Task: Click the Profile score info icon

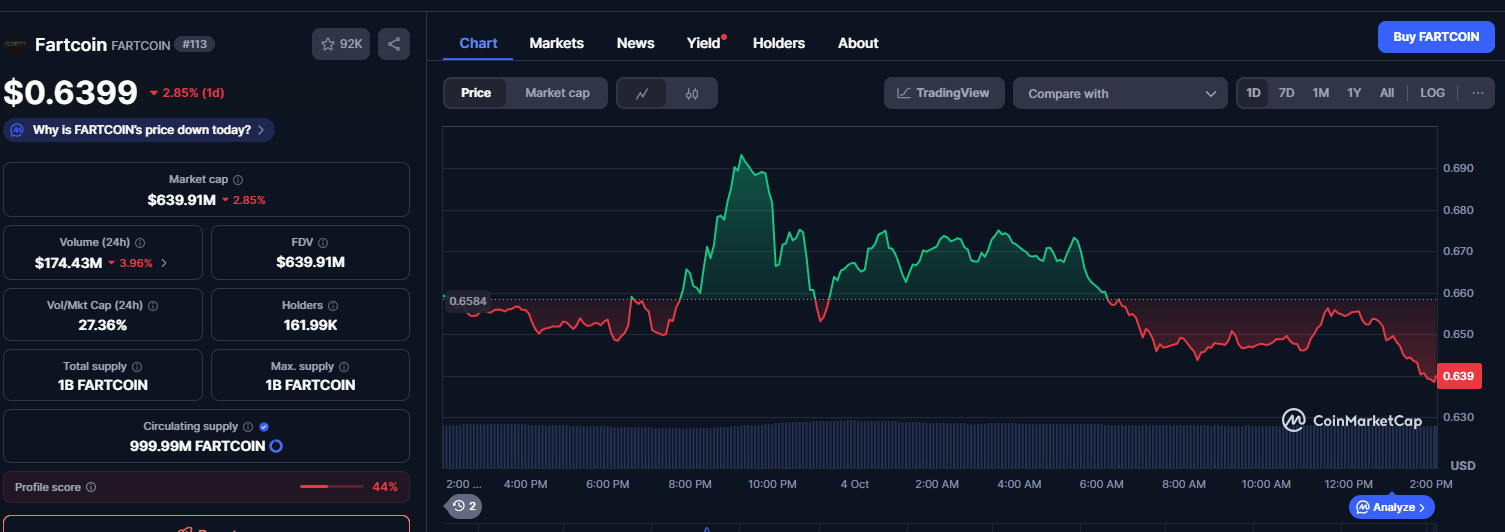Action: pos(91,487)
